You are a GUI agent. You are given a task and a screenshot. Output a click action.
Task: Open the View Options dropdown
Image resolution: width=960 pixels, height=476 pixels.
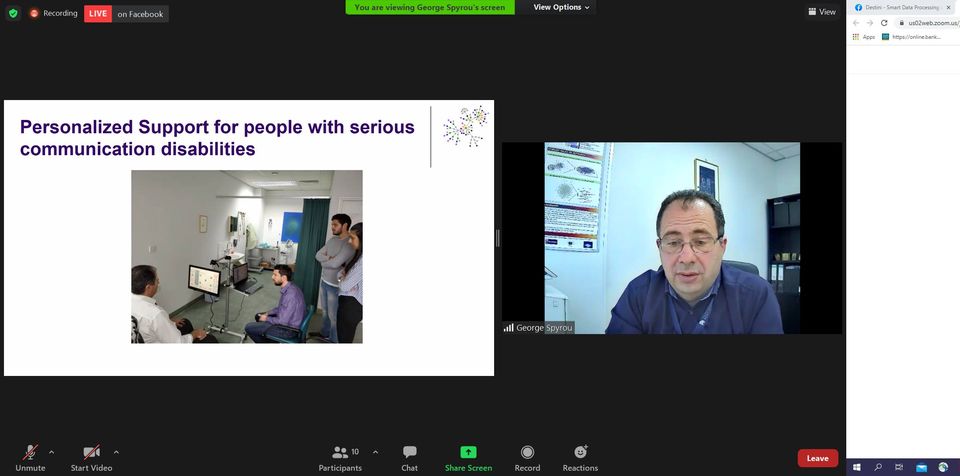pyautogui.click(x=561, y=7)
